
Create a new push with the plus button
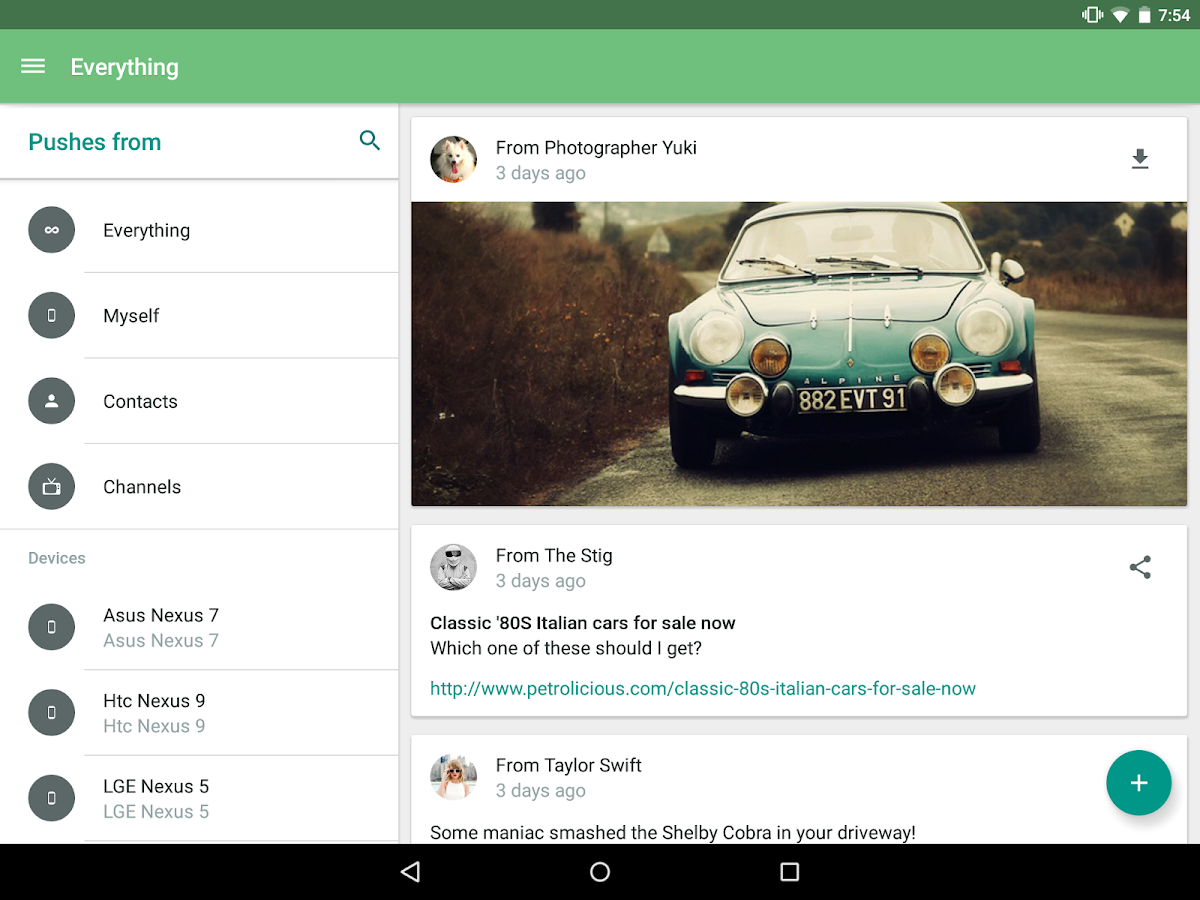click(x=1139, y=783)
